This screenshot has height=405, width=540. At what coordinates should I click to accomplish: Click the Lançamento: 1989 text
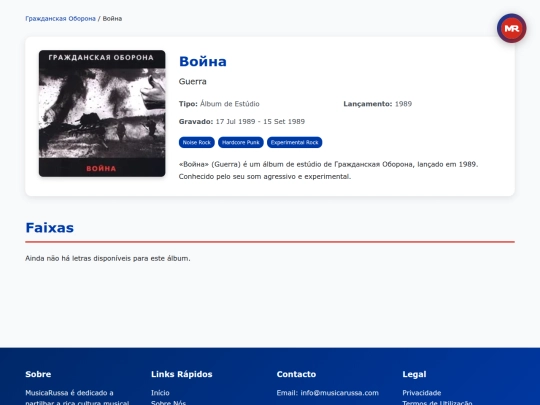pyautogui.click(x=377, y=104)
